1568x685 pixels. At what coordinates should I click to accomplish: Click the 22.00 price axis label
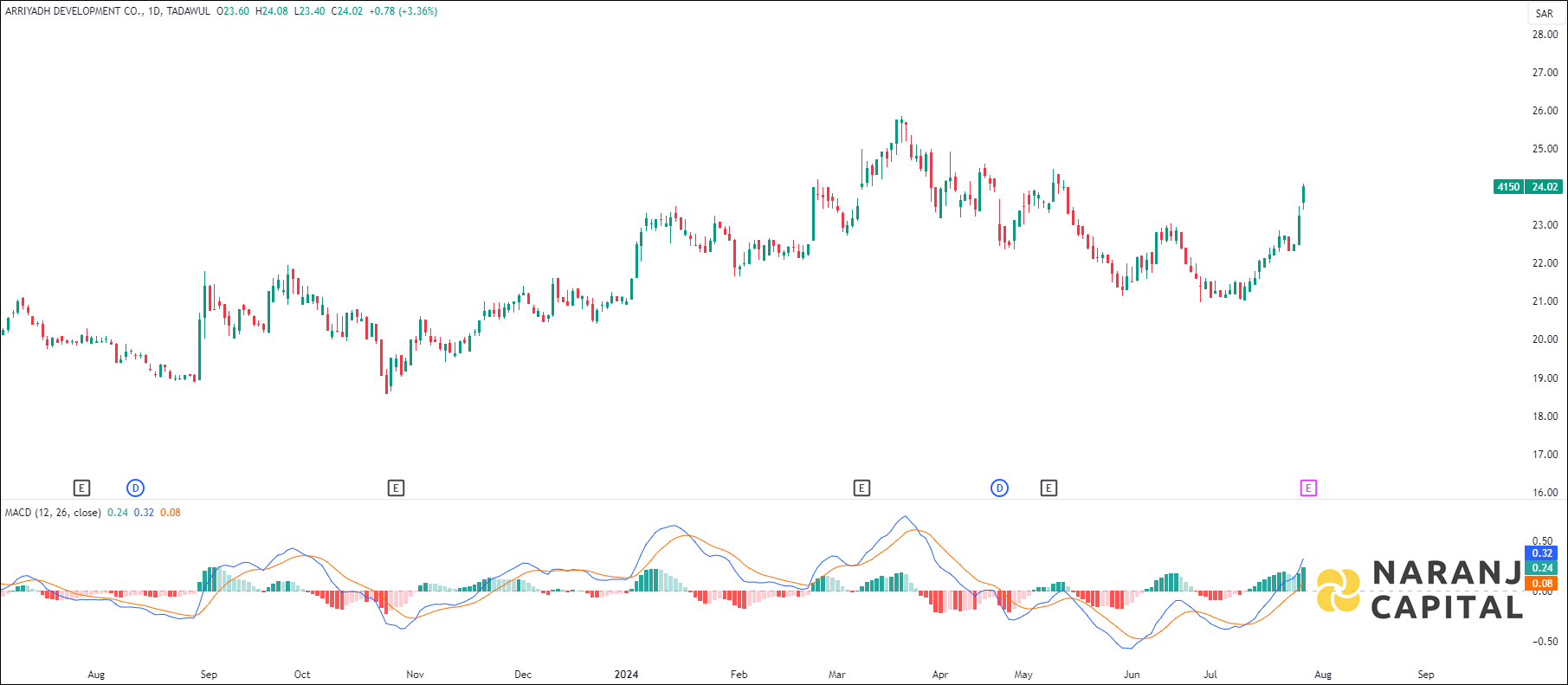click(1545, 263)
